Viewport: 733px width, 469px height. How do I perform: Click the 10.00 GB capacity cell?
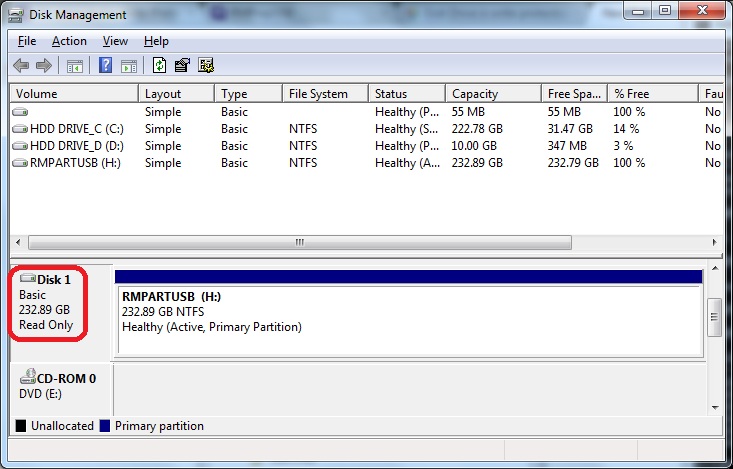[x=474, y=146]
